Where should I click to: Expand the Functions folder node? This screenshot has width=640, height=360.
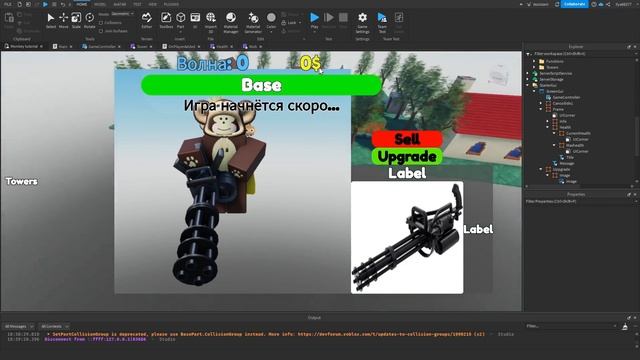(534, 61)
